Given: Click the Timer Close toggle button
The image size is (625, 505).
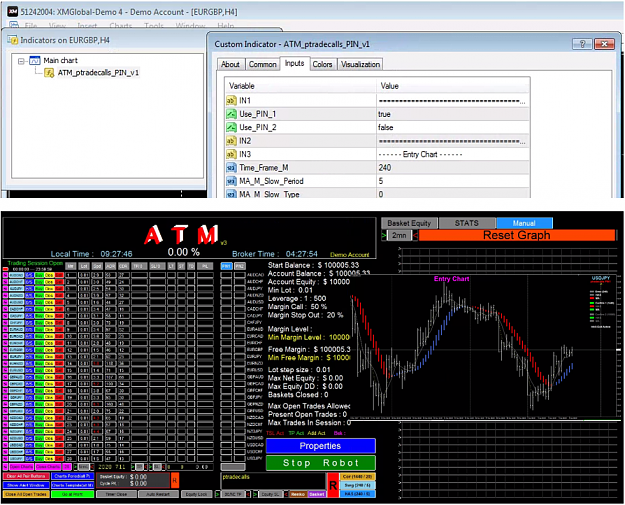Looking at the screenshot, I should tap(116, 494).
